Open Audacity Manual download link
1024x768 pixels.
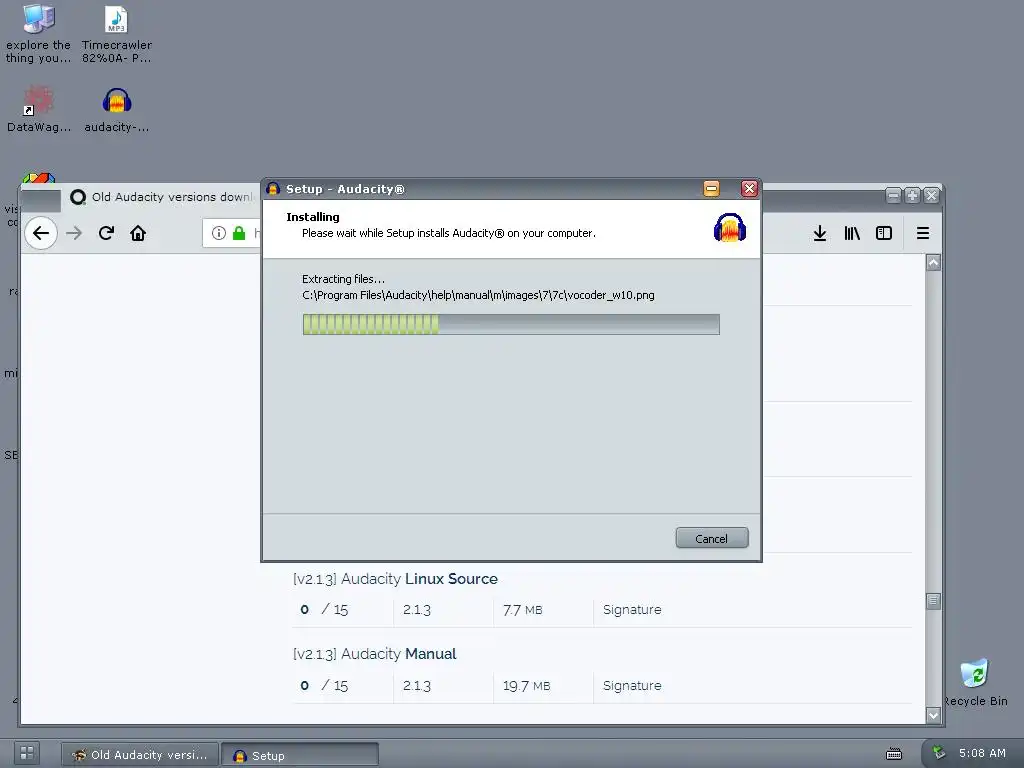coord(375,654)
